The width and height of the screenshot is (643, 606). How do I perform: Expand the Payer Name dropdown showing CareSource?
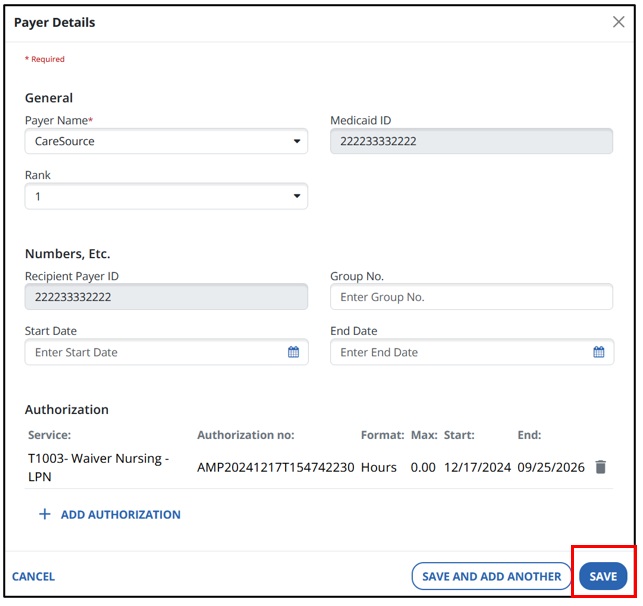[x=166, y=141]
